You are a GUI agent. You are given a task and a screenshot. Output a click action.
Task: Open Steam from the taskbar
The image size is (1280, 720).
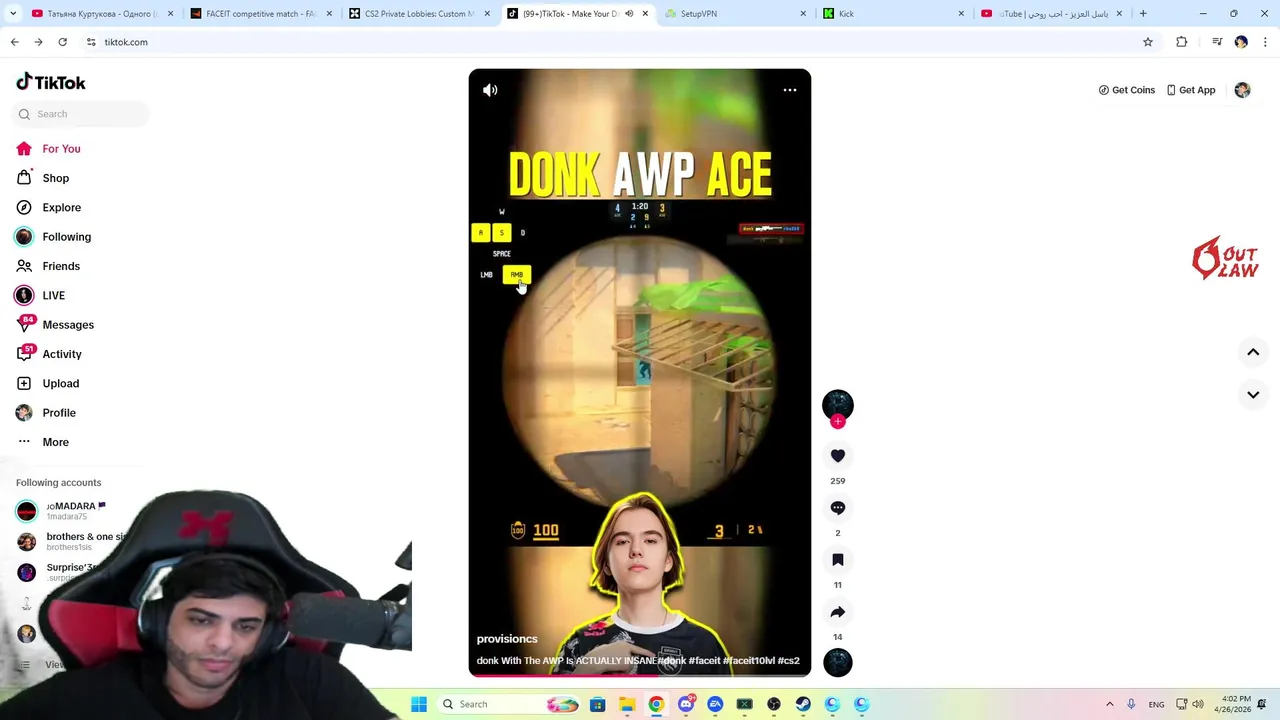coord(803,704)
